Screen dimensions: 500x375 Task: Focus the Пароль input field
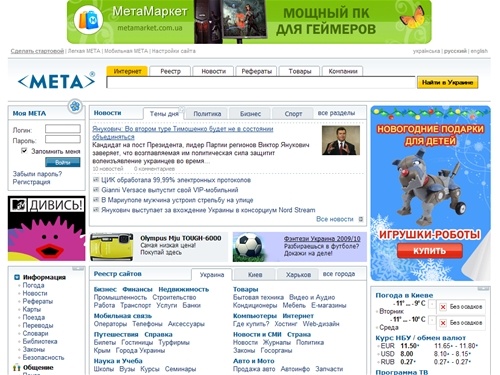pos(63,139)
